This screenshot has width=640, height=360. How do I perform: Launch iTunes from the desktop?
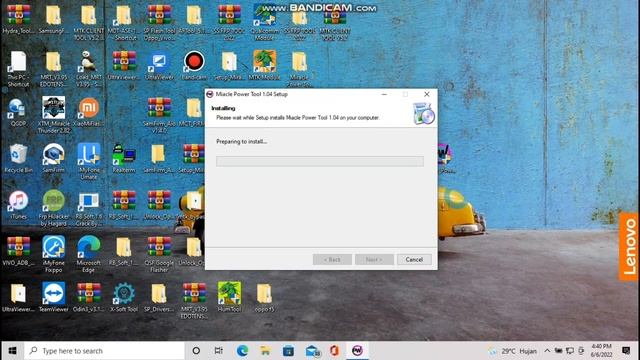(x=18, y=205)
